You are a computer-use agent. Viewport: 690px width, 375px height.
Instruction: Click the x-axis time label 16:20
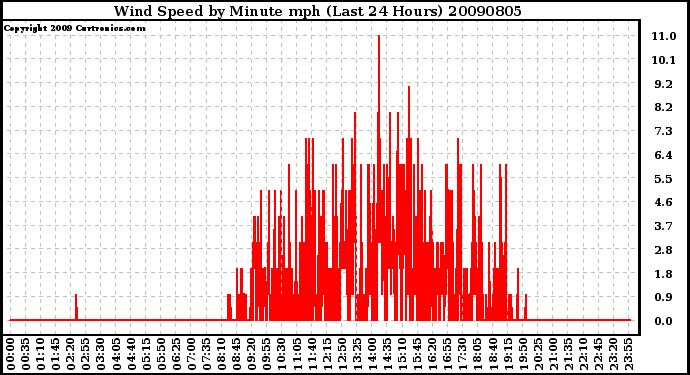[432, 354]
